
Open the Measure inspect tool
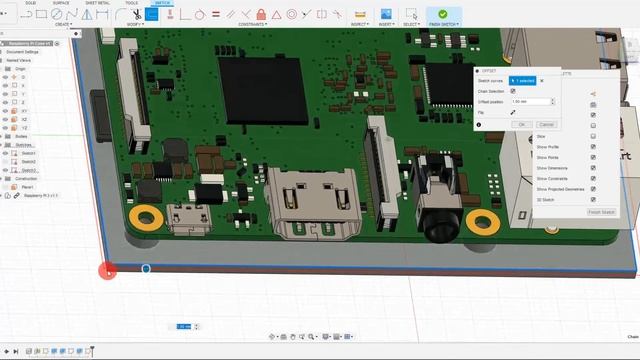pos(360,15)
